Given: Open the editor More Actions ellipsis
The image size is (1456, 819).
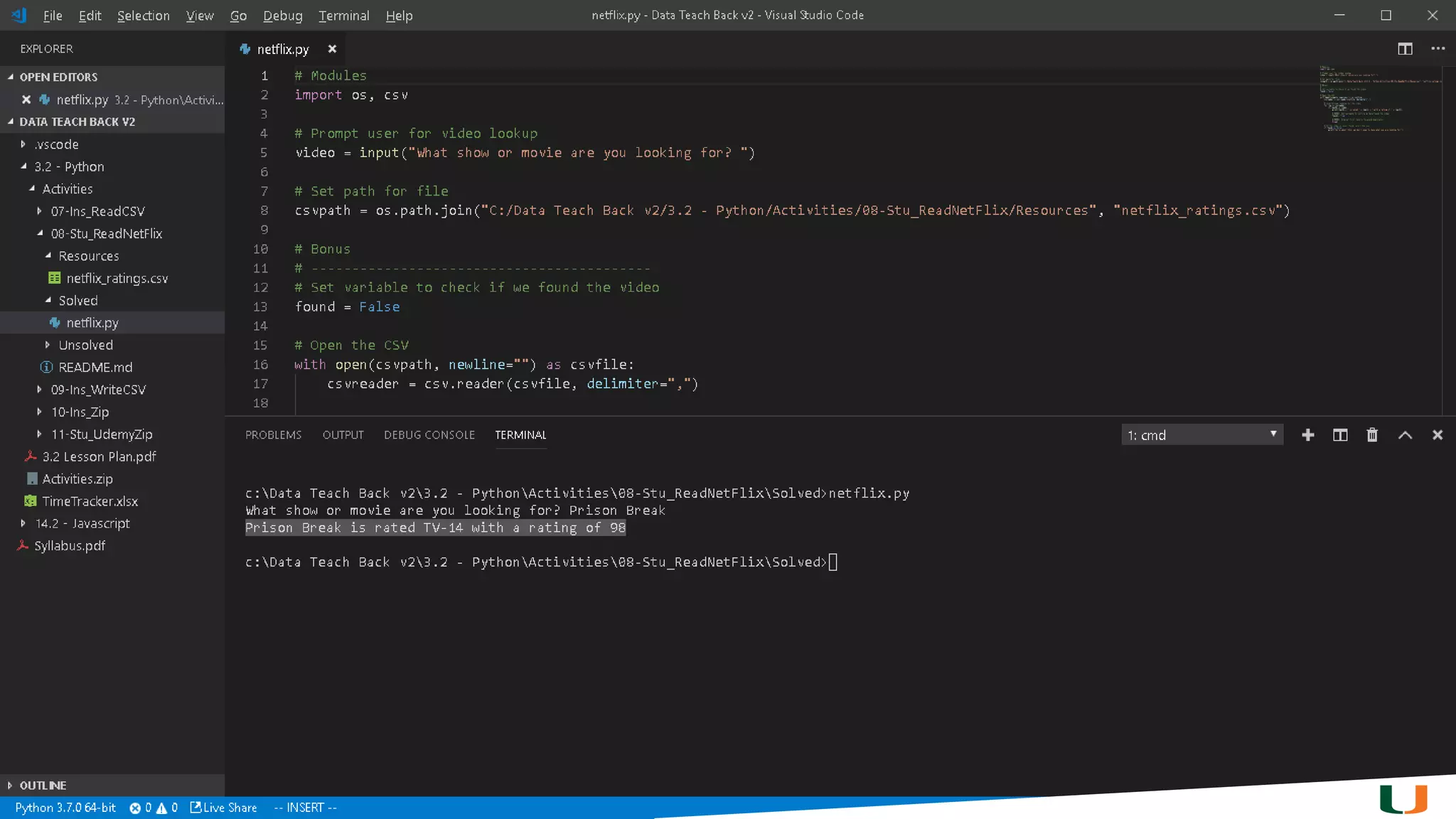Looking at the screenshot, I should (x=1438, y=49).
